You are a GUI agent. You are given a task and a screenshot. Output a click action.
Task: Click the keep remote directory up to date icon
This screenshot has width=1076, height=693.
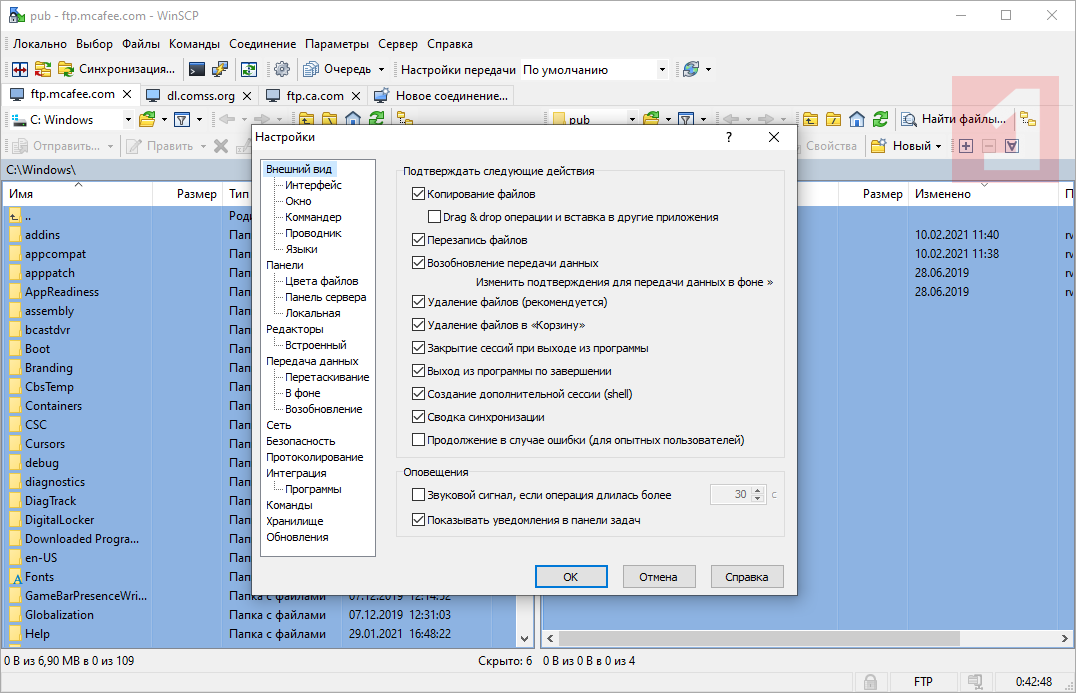coord(248,69)
